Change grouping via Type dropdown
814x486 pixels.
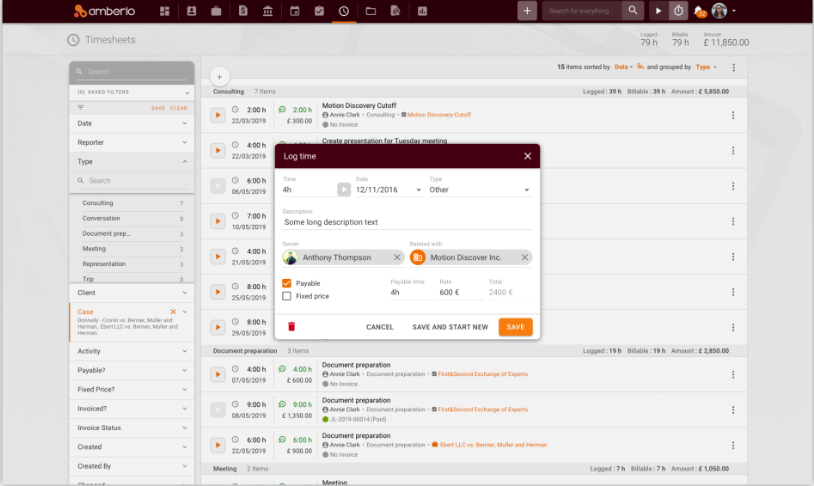tap(706, 67)
